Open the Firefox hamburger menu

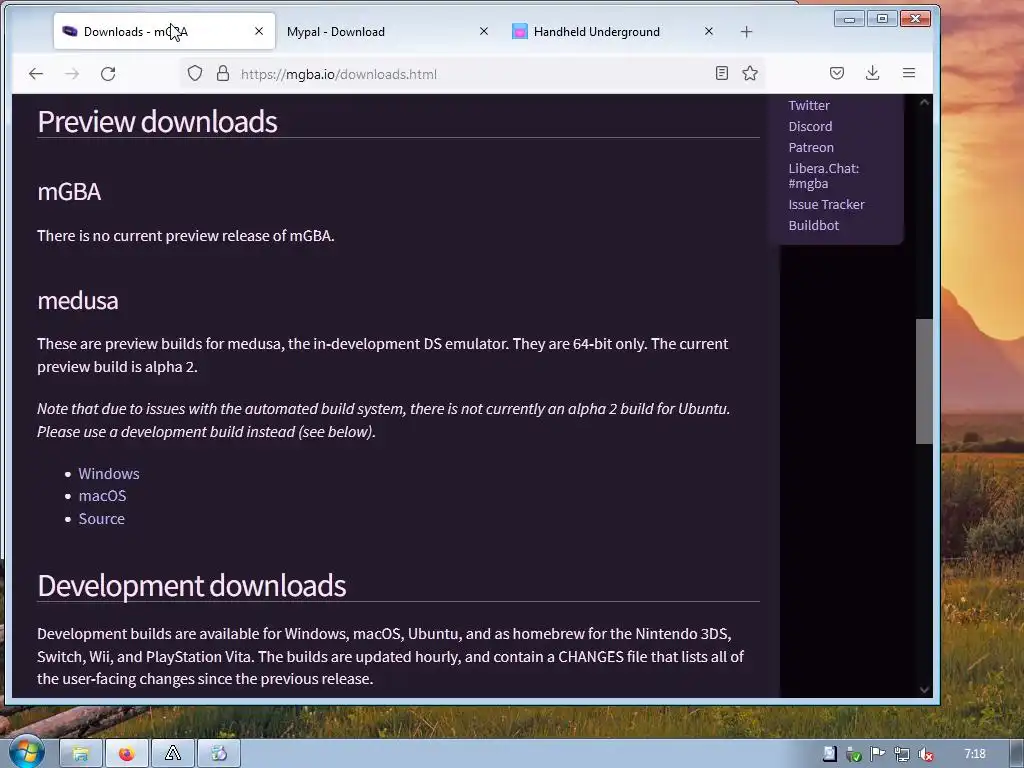(908, 73)
